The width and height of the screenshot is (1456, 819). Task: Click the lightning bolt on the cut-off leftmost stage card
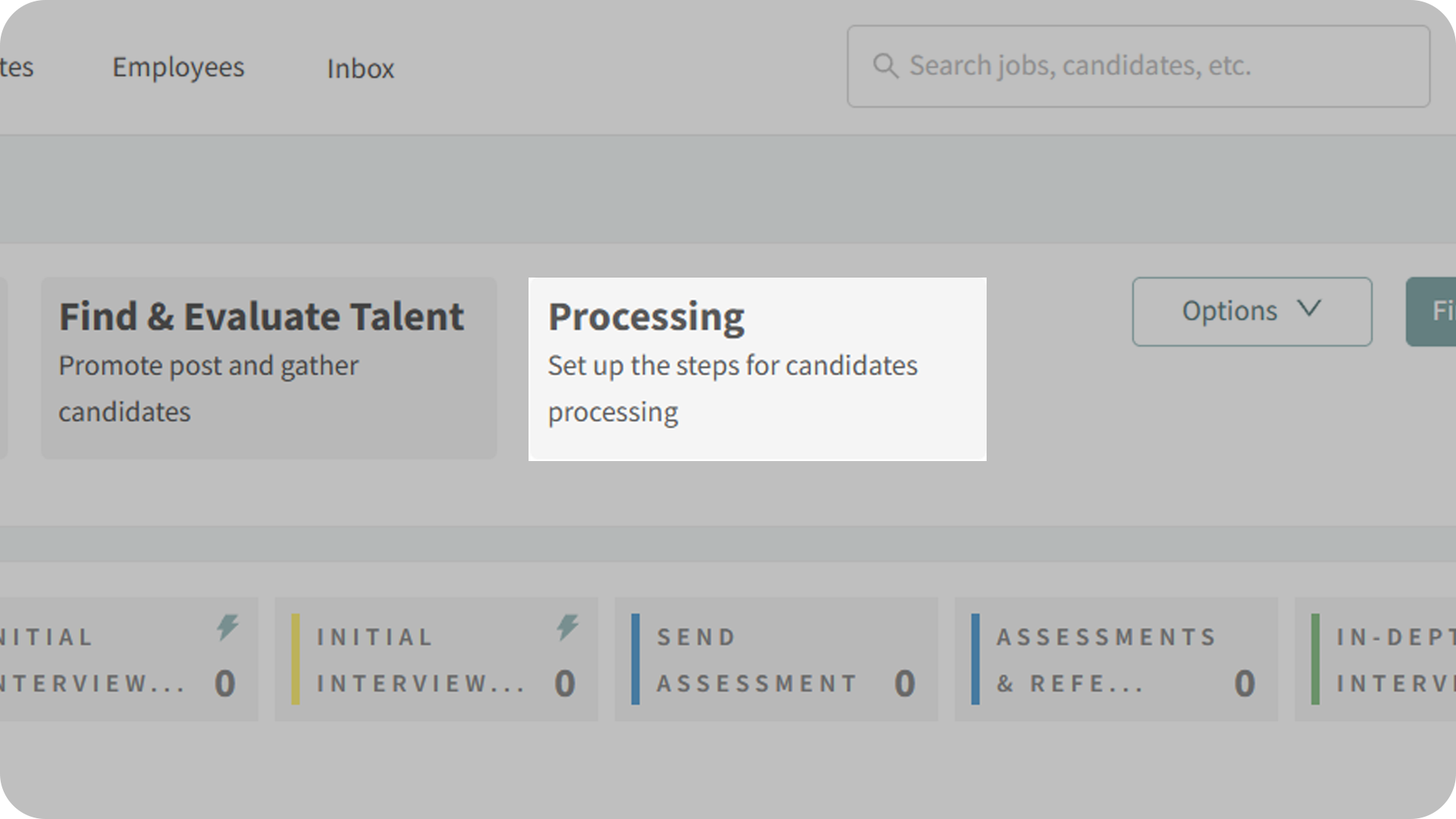click(227, 627)
